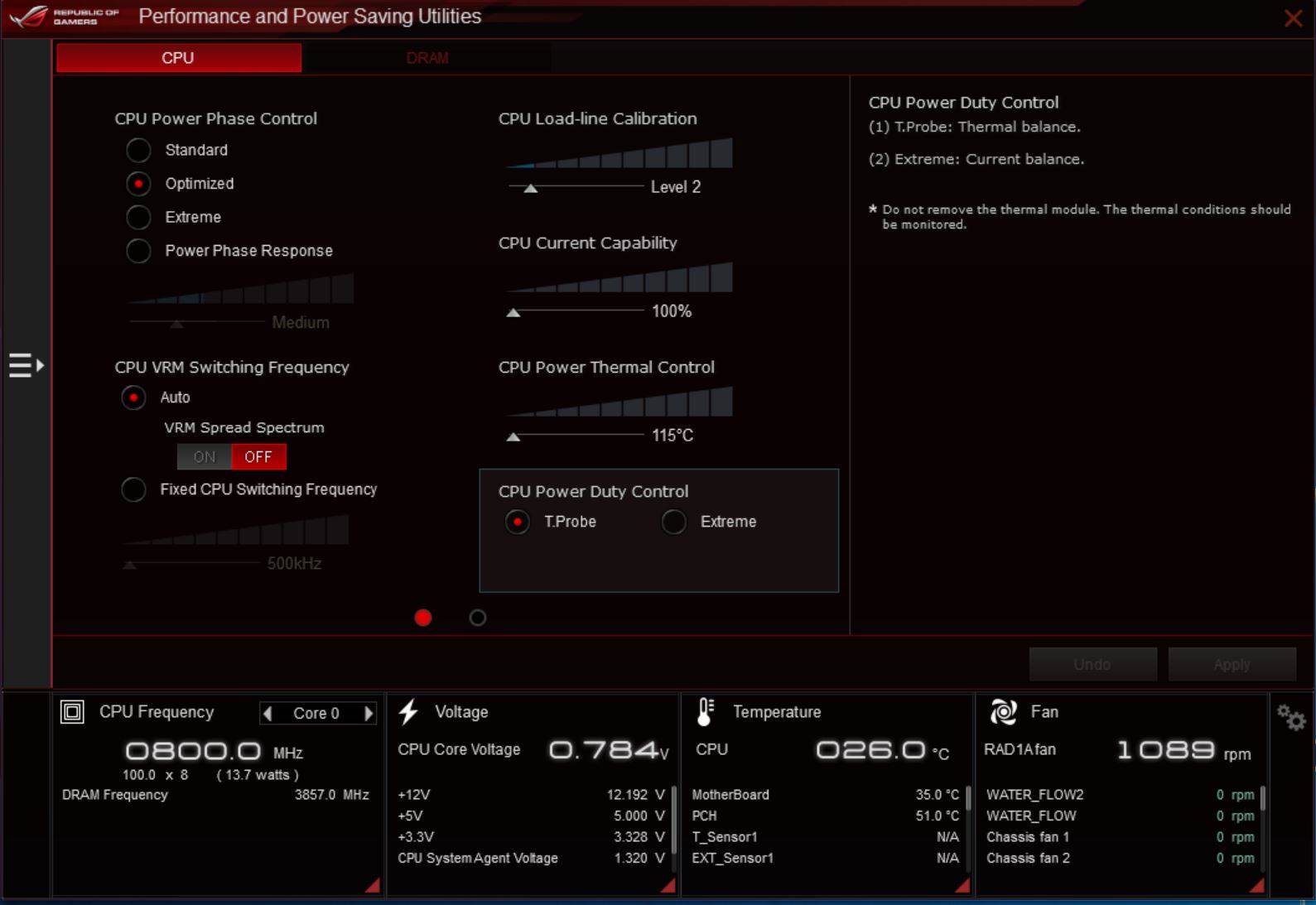Click the MotherBoard temperature row
1316x905 pixels.
pyautogui.click(x=826, y=795)
